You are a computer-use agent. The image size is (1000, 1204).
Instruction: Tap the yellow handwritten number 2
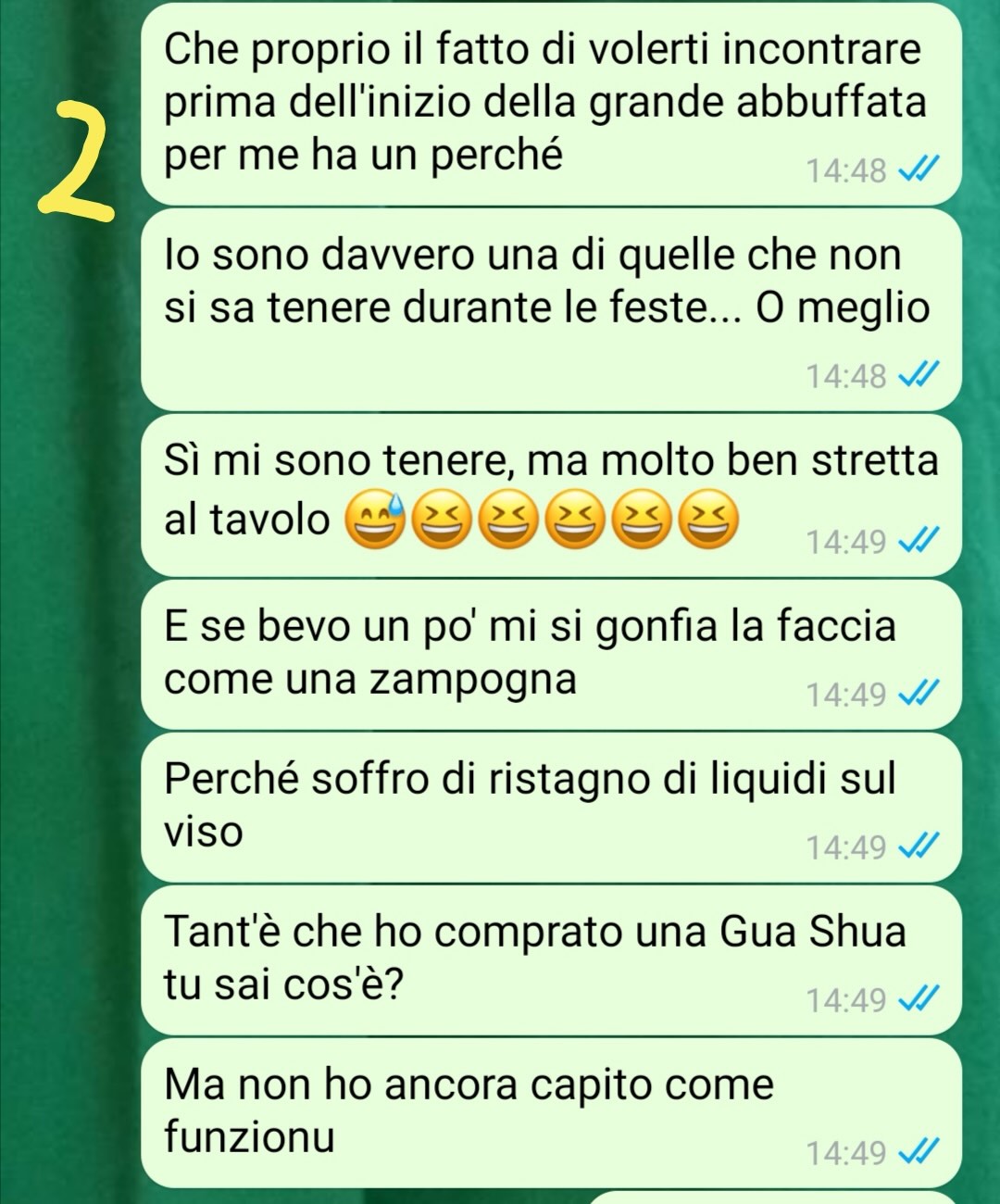[77, 163]
